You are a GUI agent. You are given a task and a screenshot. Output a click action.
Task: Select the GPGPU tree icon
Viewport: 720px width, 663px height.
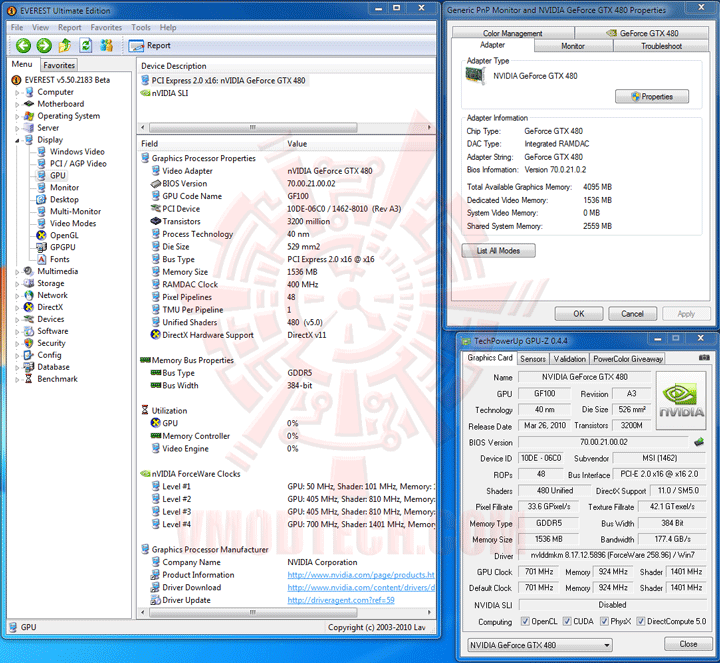41,247
